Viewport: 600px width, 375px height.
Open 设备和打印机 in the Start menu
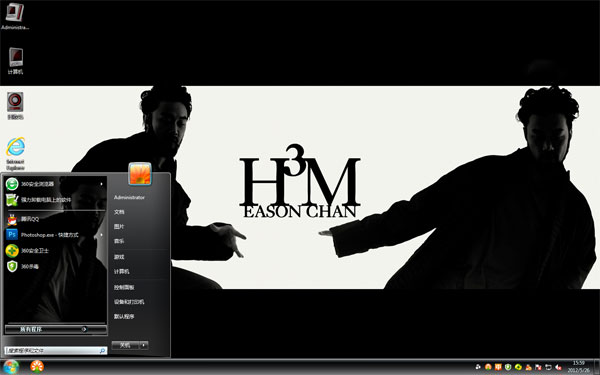click(x=129, y=302)
